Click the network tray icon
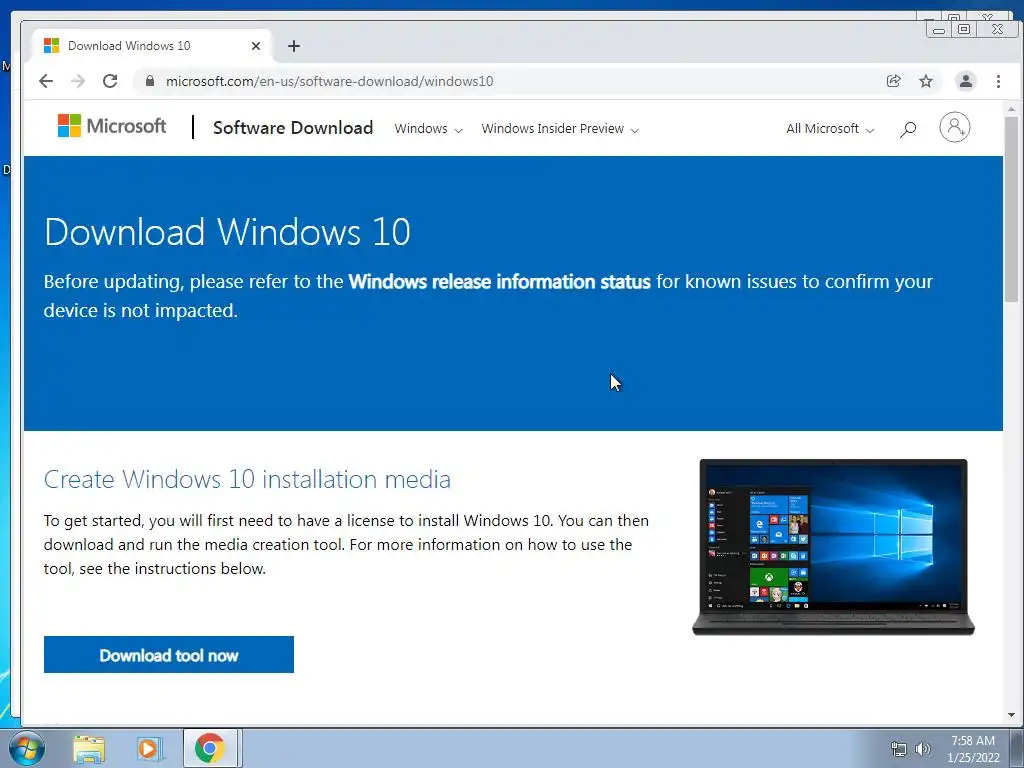This screenshot has height=768, width=1024. [x=899, y=749]
